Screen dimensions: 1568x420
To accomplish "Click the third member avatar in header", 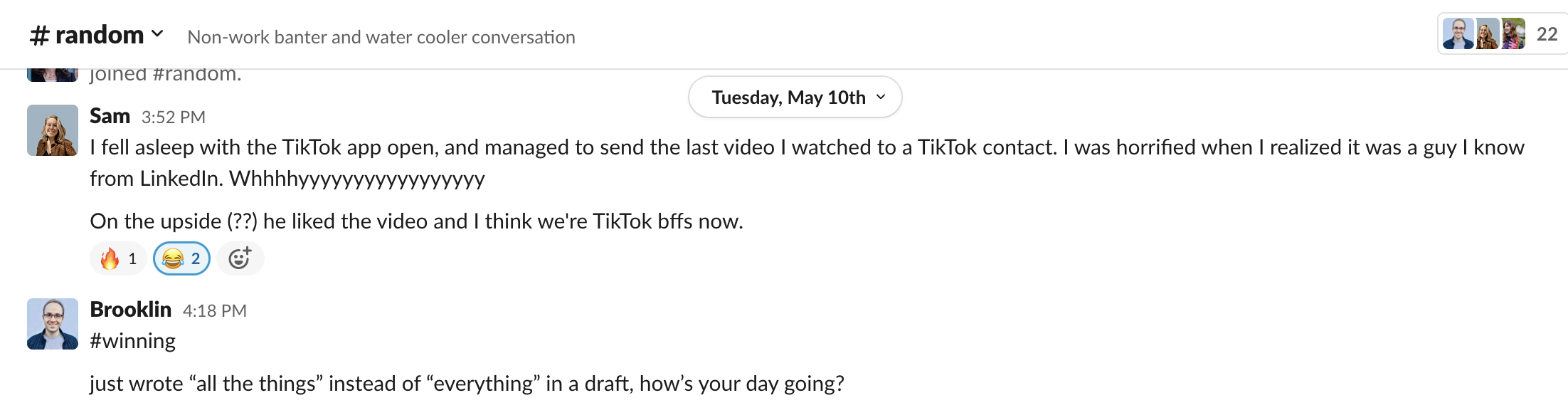I will (1513, 34).
